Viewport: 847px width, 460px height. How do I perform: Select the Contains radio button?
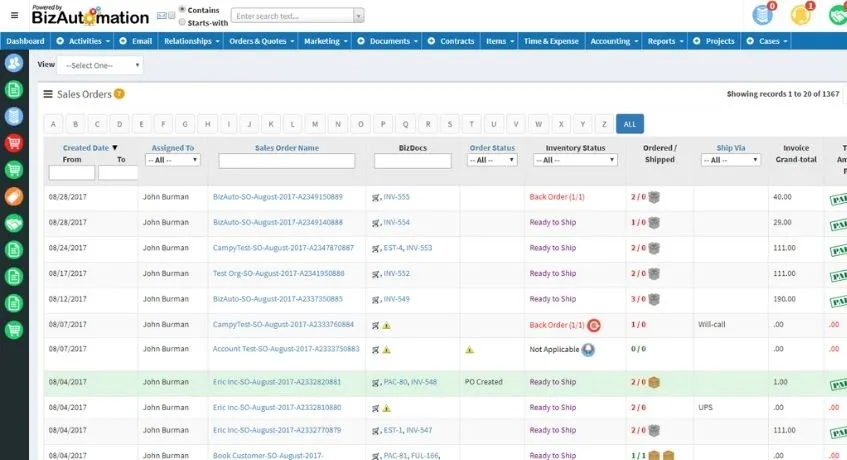pos(182,9)
